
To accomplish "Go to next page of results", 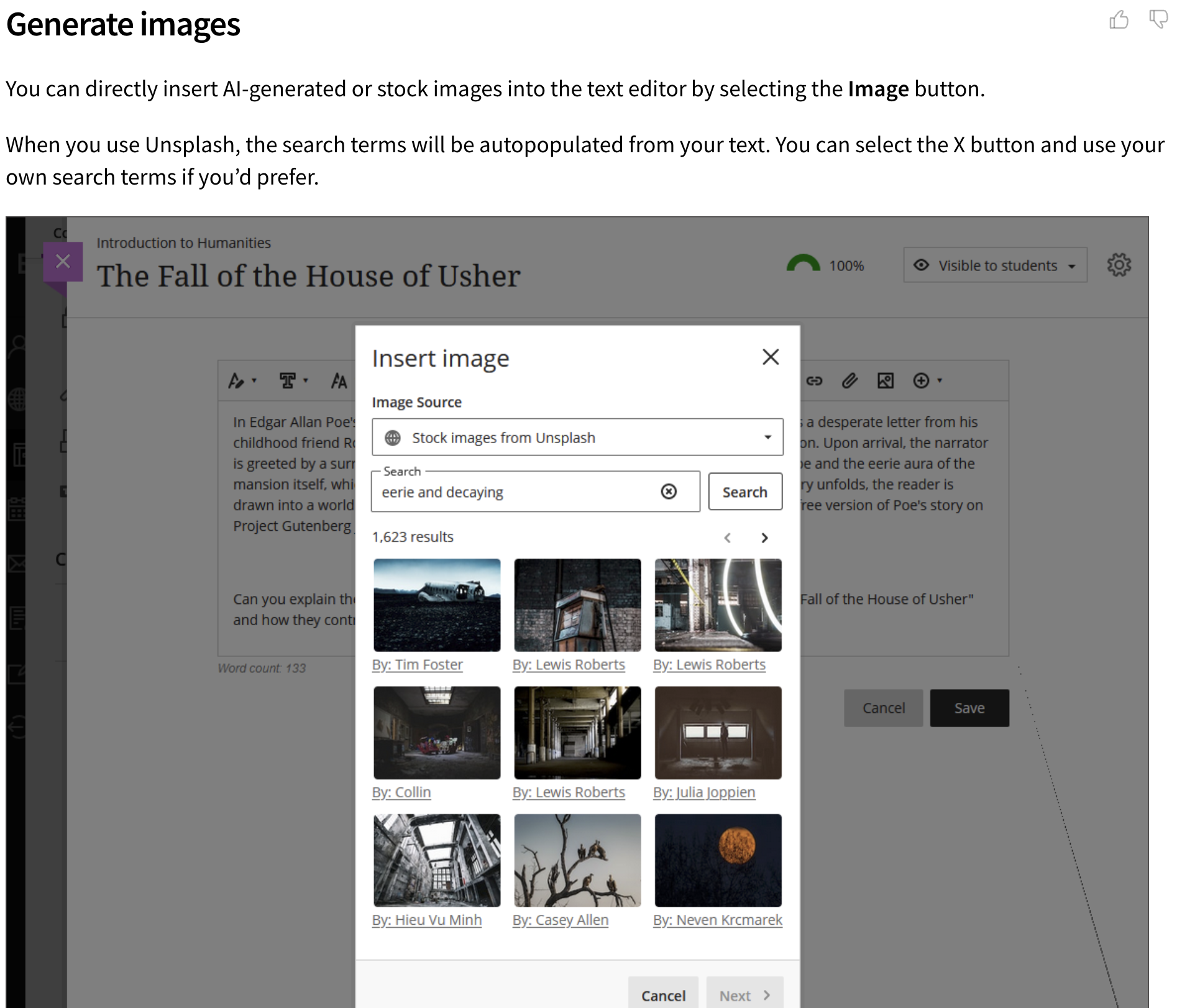I will (x=765, y=538).
